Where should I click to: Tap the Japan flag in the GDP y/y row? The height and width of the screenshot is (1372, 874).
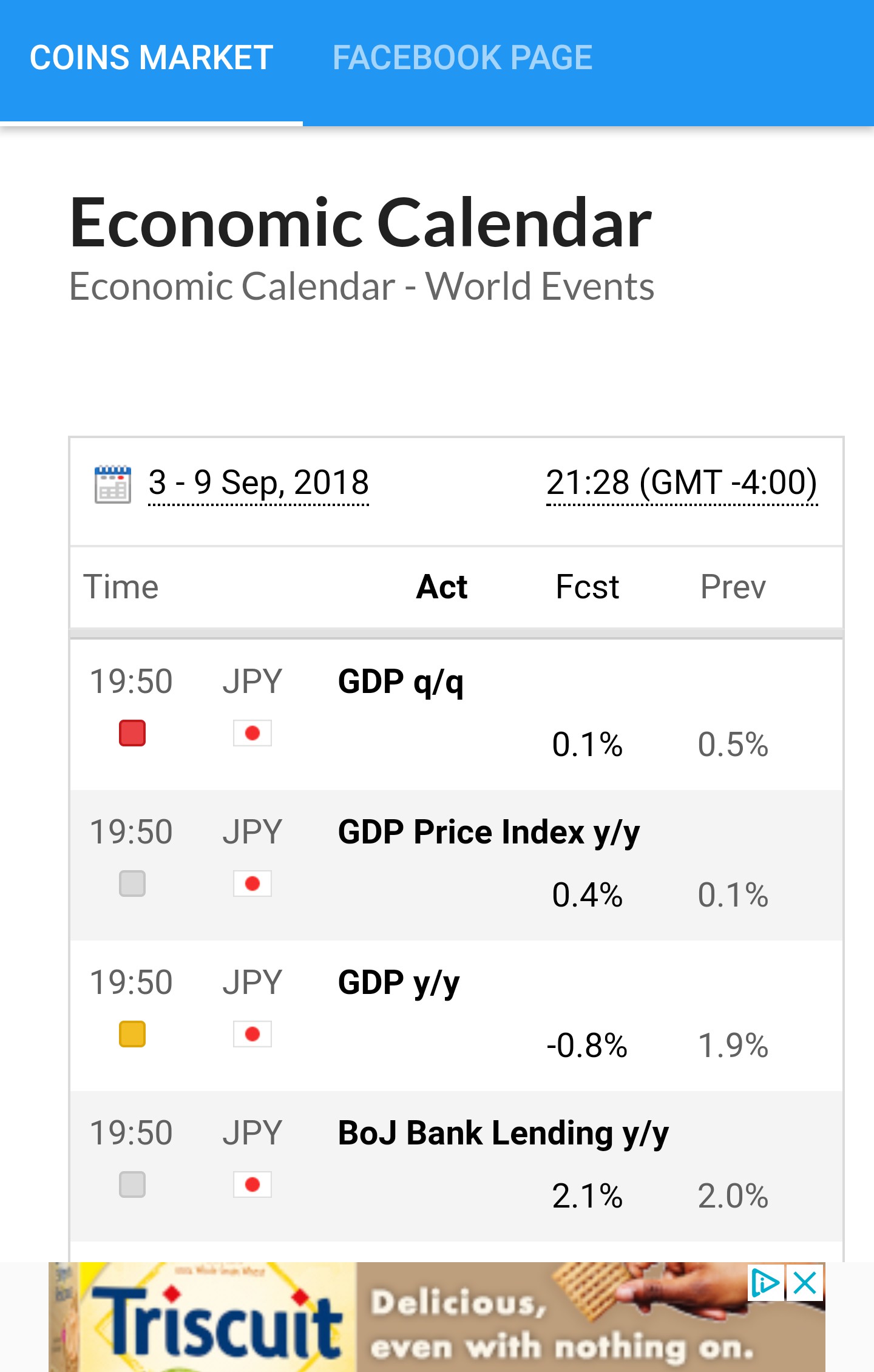point(252,1034)
